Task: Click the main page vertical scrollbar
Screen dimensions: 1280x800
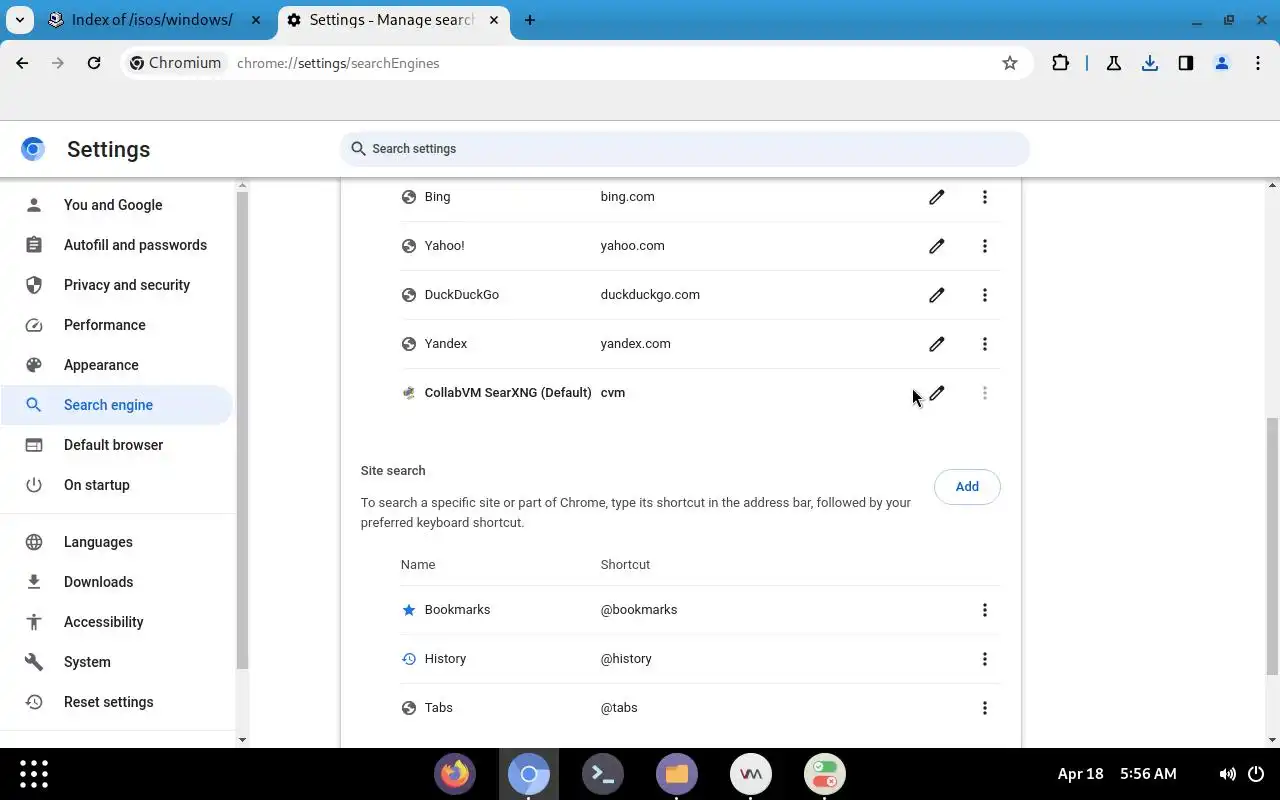Action: [x=1273, y=546]
